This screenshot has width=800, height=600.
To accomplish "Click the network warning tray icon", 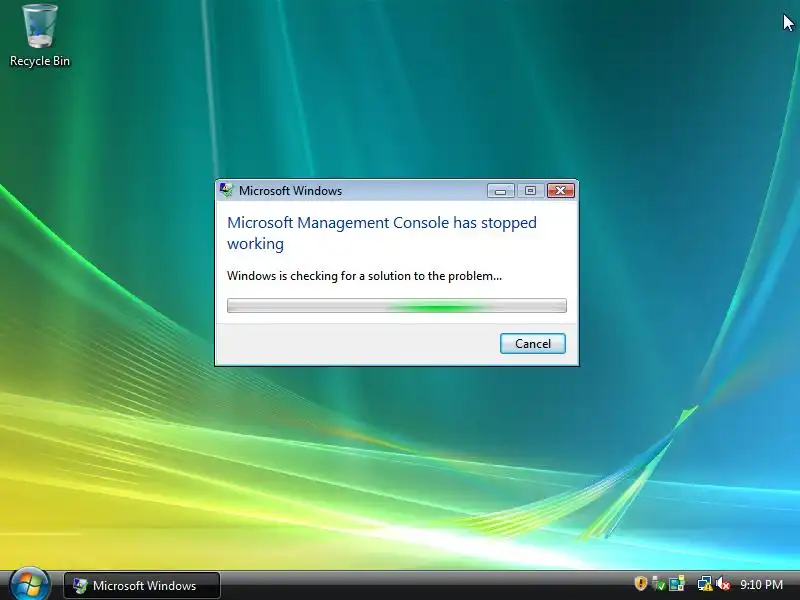I will coord(705,583).
